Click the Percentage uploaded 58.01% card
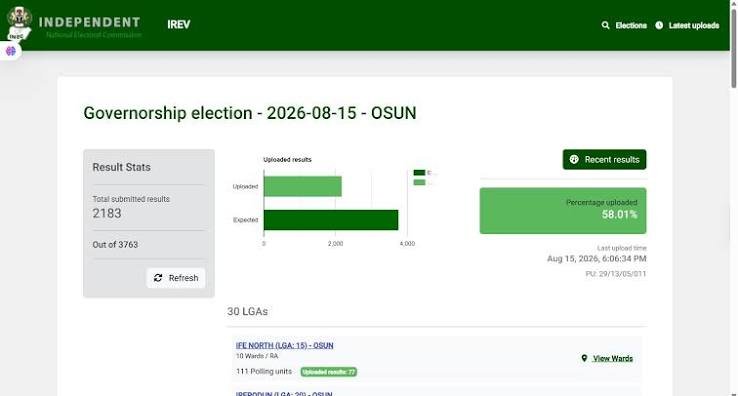The width and height of the screenshot is (738, 396). (x=563, y=210)
